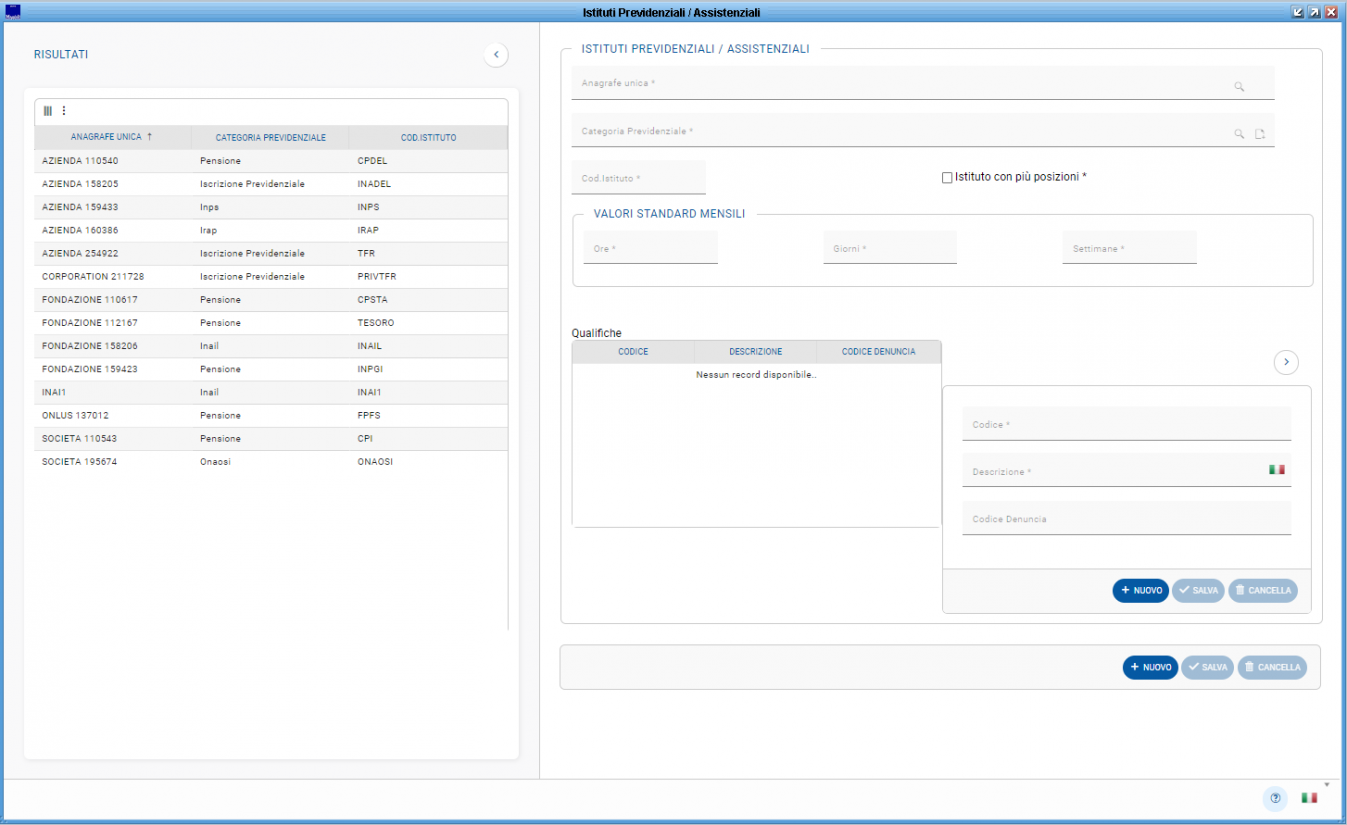1347x825 pixels.
Task: Collapse the Risultati panel with chevron
Action: coord(496,55)
